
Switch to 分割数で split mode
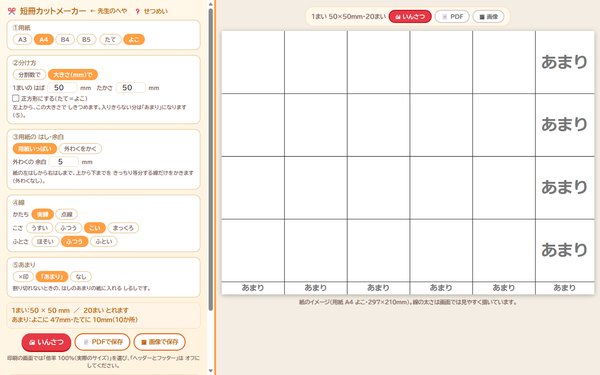click(29, 75)
